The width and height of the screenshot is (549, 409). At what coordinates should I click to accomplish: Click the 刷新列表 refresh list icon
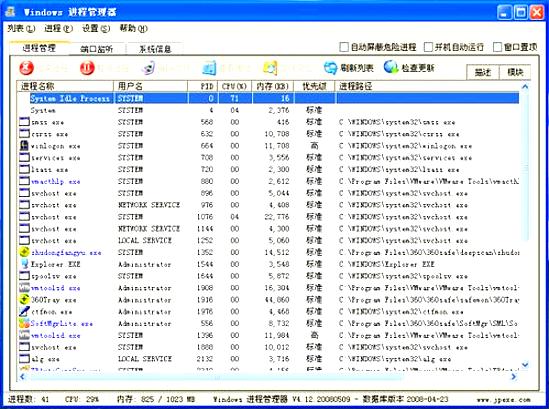pos(330,68)
